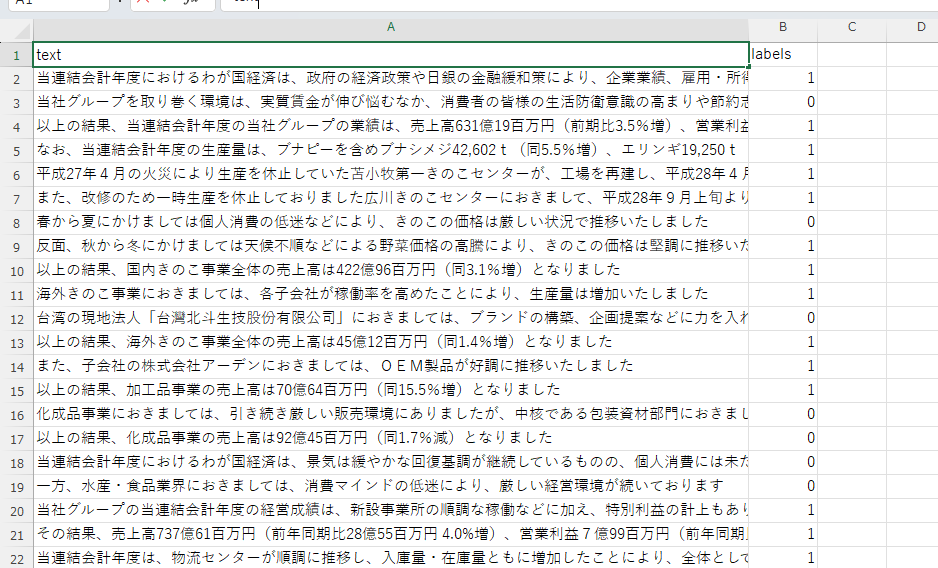Click cell A1 containing 'text'
The width and height of the screenshot is (938, 568).
(390, 55)
